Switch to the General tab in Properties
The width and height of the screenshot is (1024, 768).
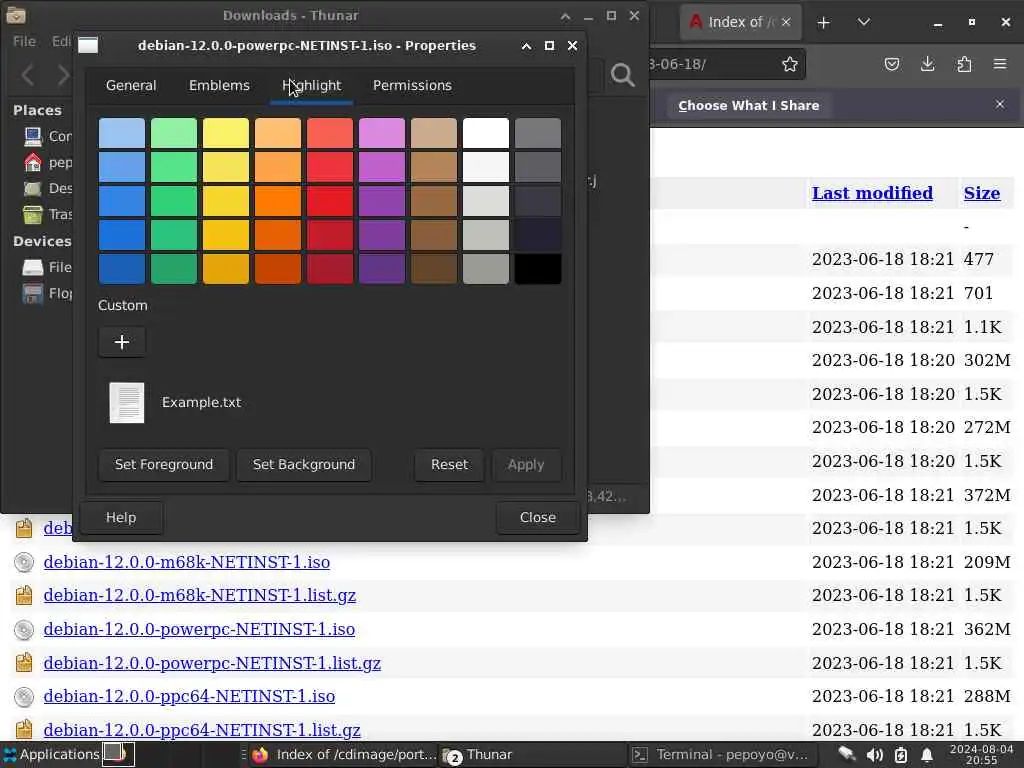tap(131, 86)
